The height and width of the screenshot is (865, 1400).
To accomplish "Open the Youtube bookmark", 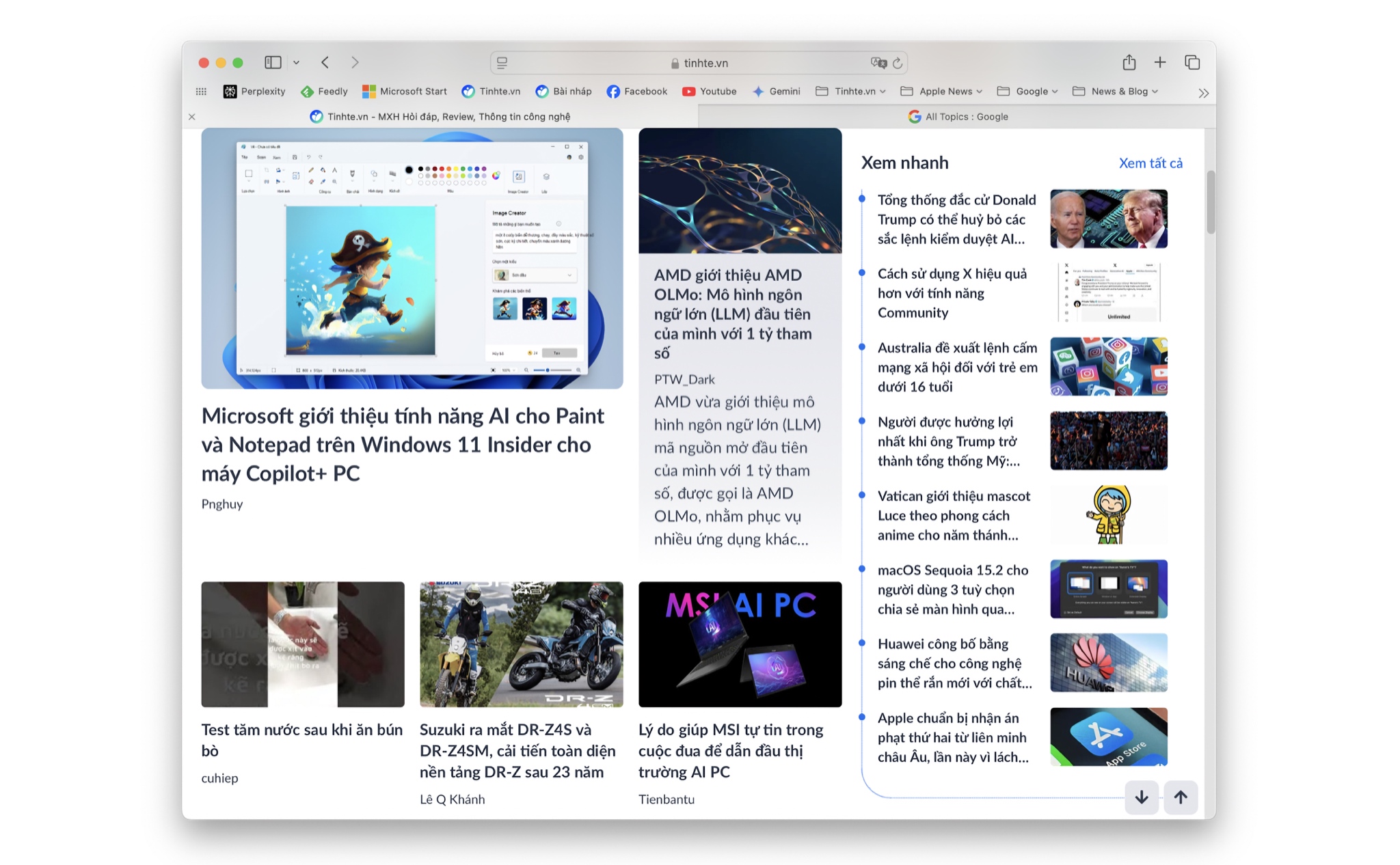I will coord(710,92).
